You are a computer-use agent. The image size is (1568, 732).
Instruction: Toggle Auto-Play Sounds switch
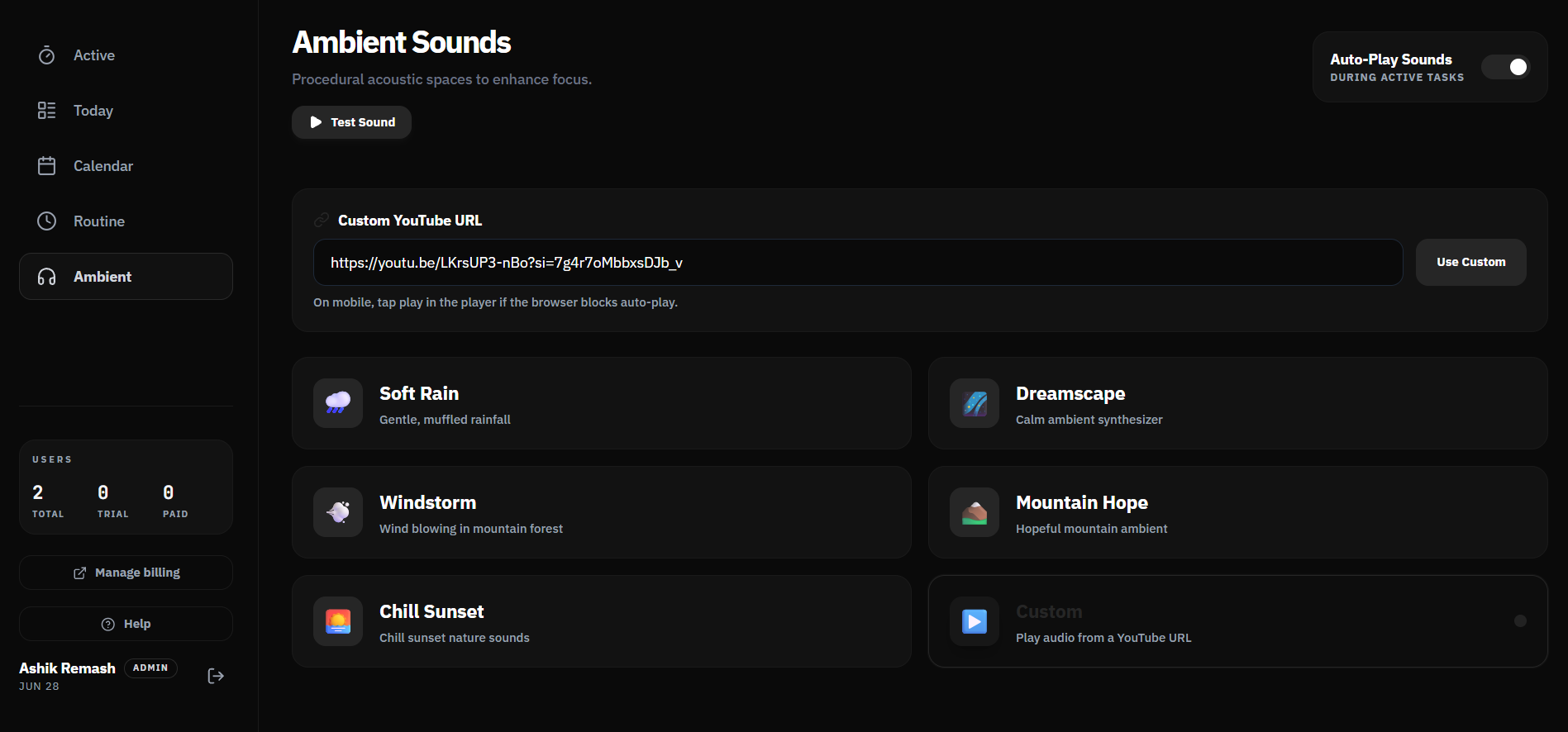click(1505, 67)
